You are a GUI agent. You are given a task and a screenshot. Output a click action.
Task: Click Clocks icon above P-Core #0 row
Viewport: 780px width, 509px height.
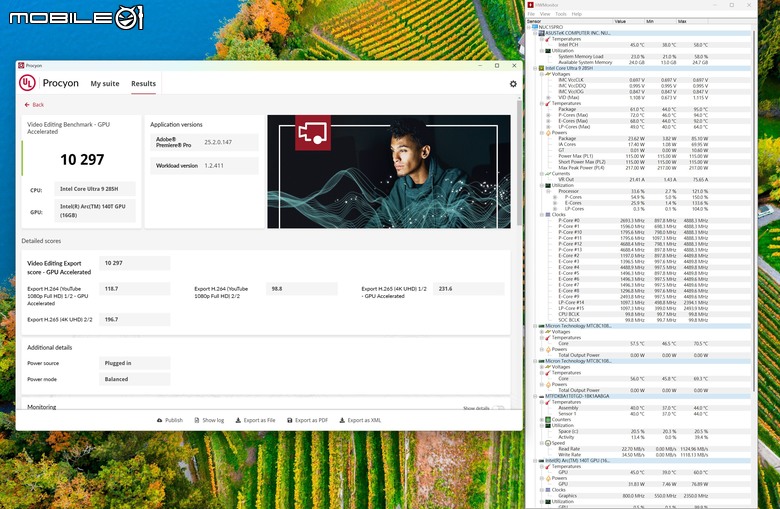tap(548, 214)
